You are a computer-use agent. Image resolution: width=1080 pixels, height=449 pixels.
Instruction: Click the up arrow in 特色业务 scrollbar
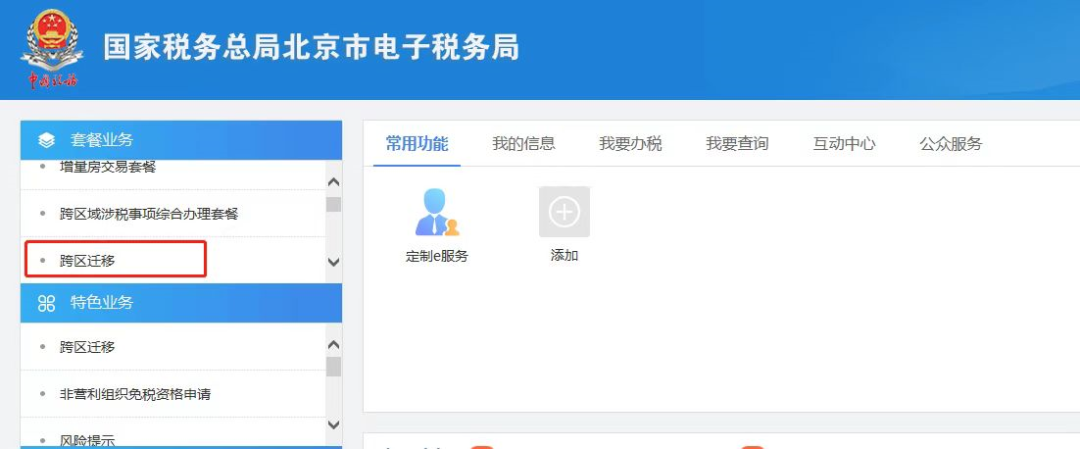[333, 344]
